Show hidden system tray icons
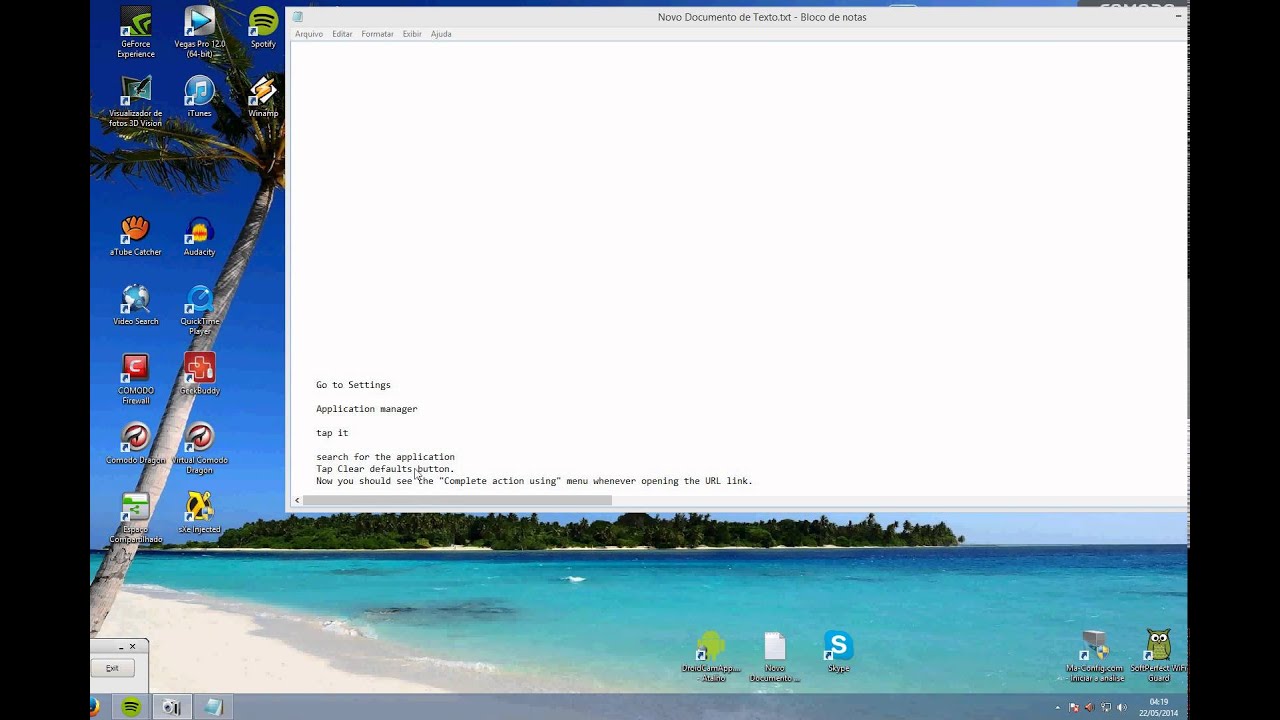The image size is (1280, 720). pyautogui.click(x=1058, y=708)
